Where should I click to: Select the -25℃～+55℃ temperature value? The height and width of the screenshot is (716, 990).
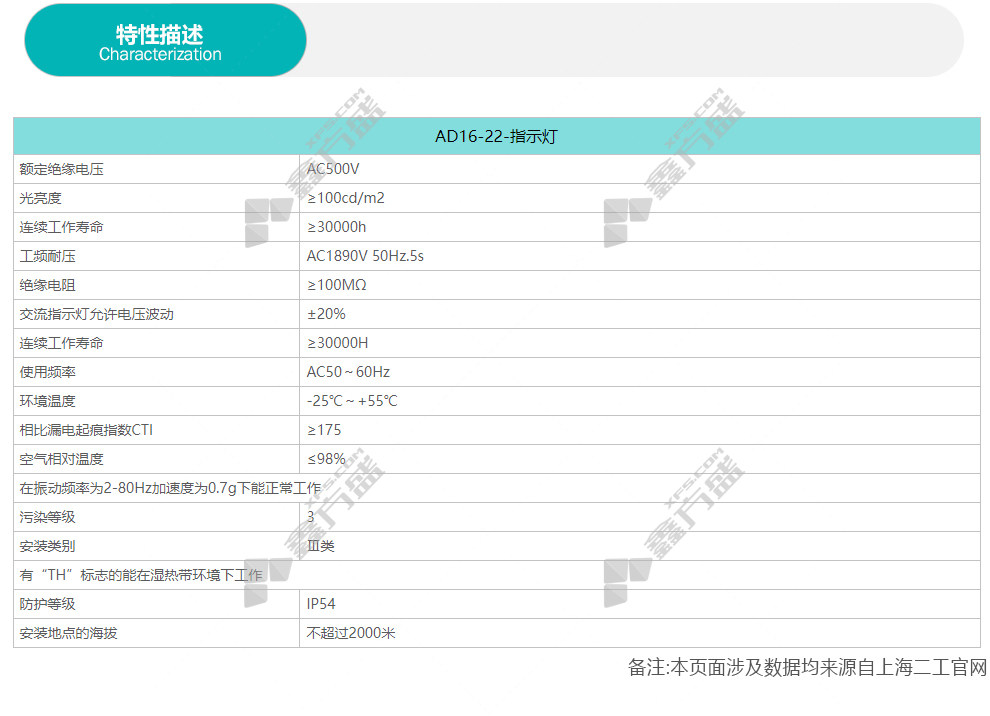tap(353, 401)
